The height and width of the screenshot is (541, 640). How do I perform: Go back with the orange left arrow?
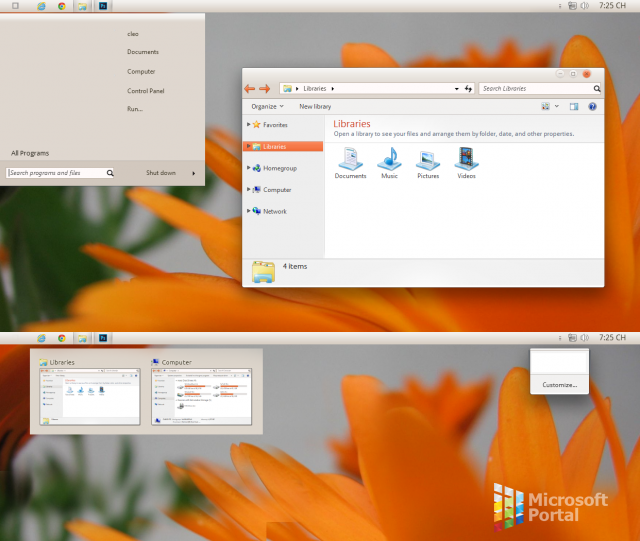click(x=249, y=88)
